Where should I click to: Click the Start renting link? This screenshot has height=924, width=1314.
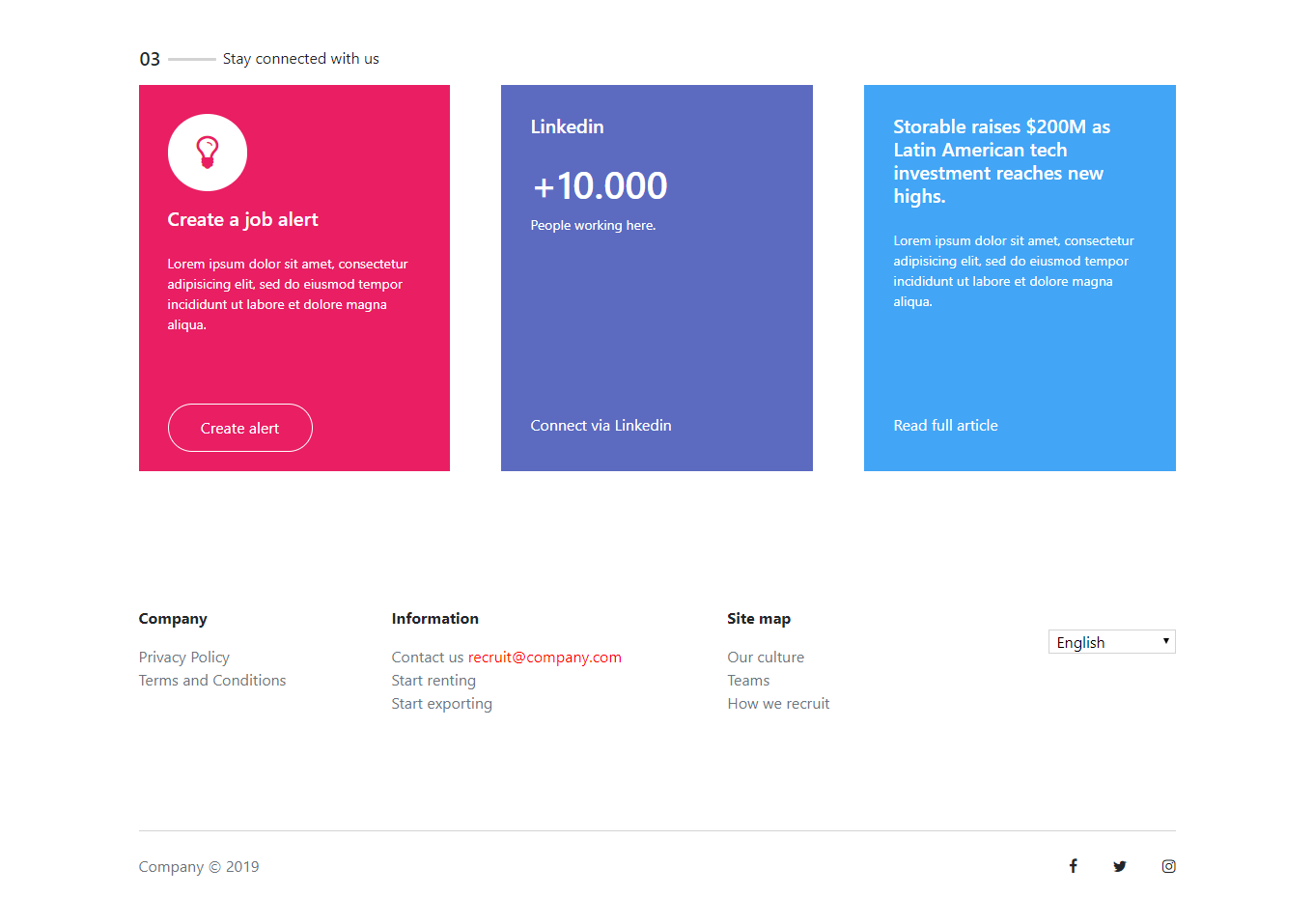click(433, 680)
